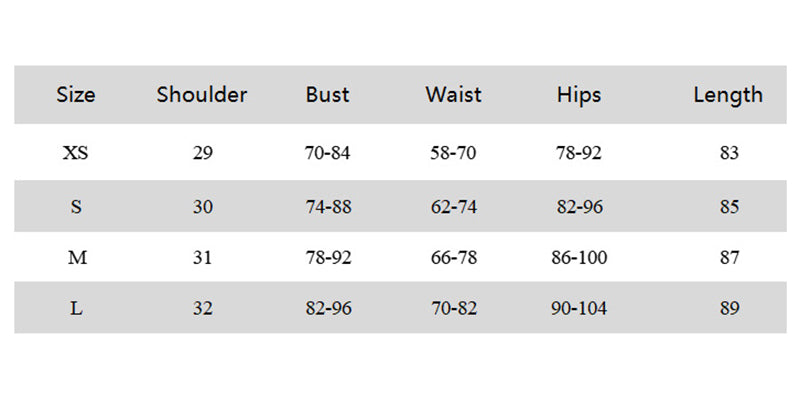Click waist range 62-74 for size S
This screenshot has width=800, height=400.
pyautogui.click(x=453, y=207)
